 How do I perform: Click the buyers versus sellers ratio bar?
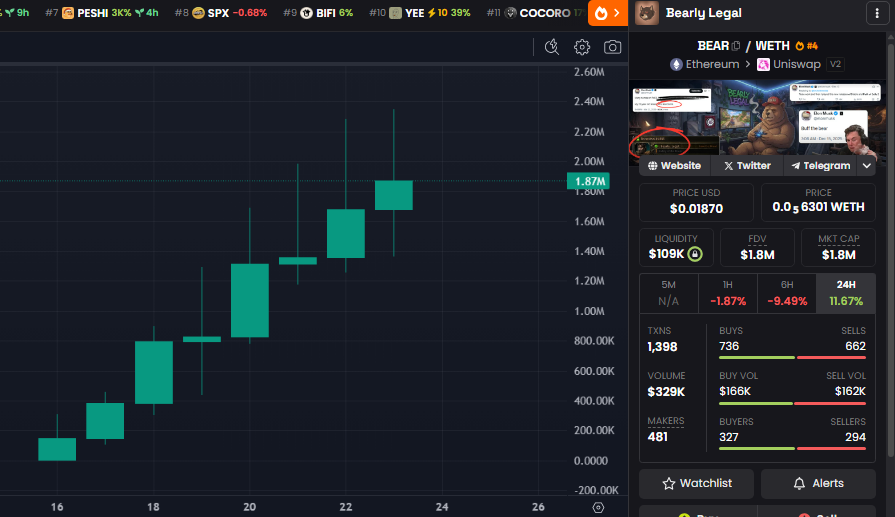coord(792,449)
